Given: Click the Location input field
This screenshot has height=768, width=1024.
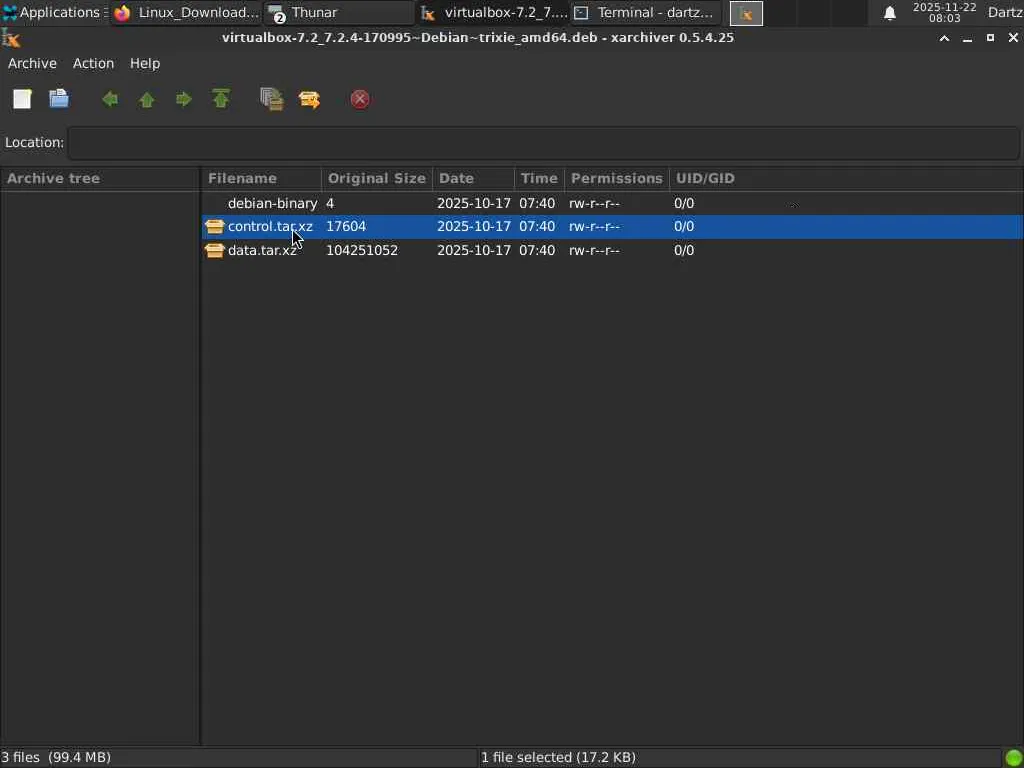Looking at the screenshot, I should coord(543,143).
